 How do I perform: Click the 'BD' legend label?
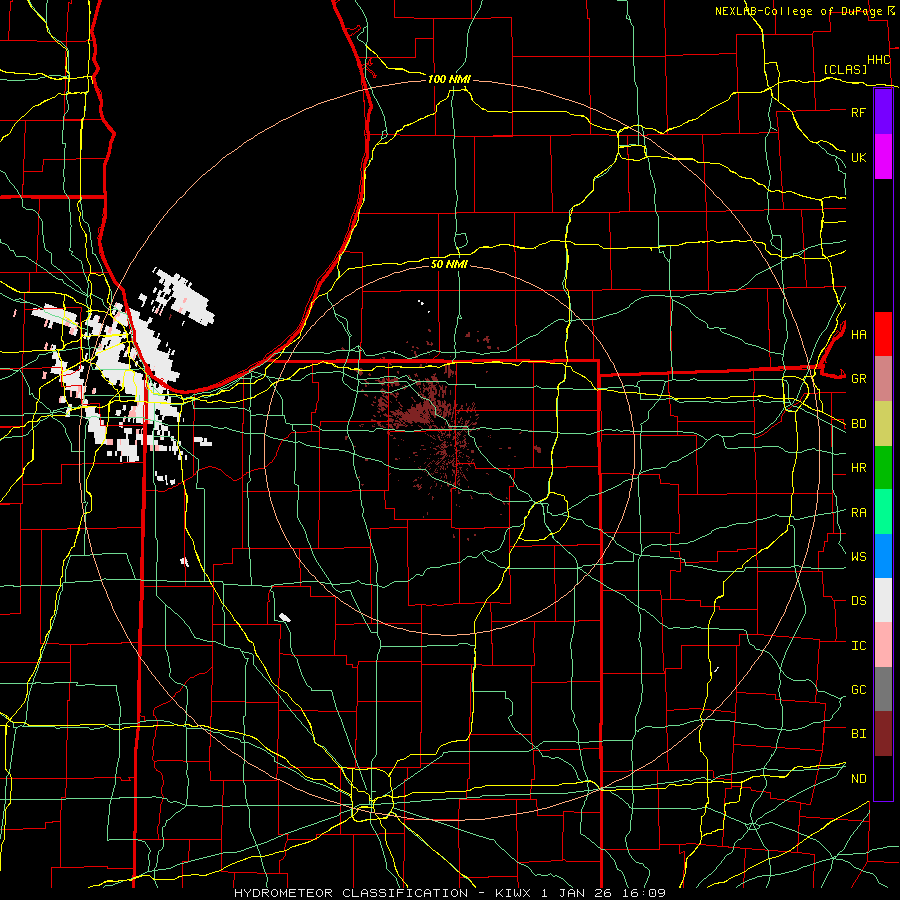click(x=858, y=424)
